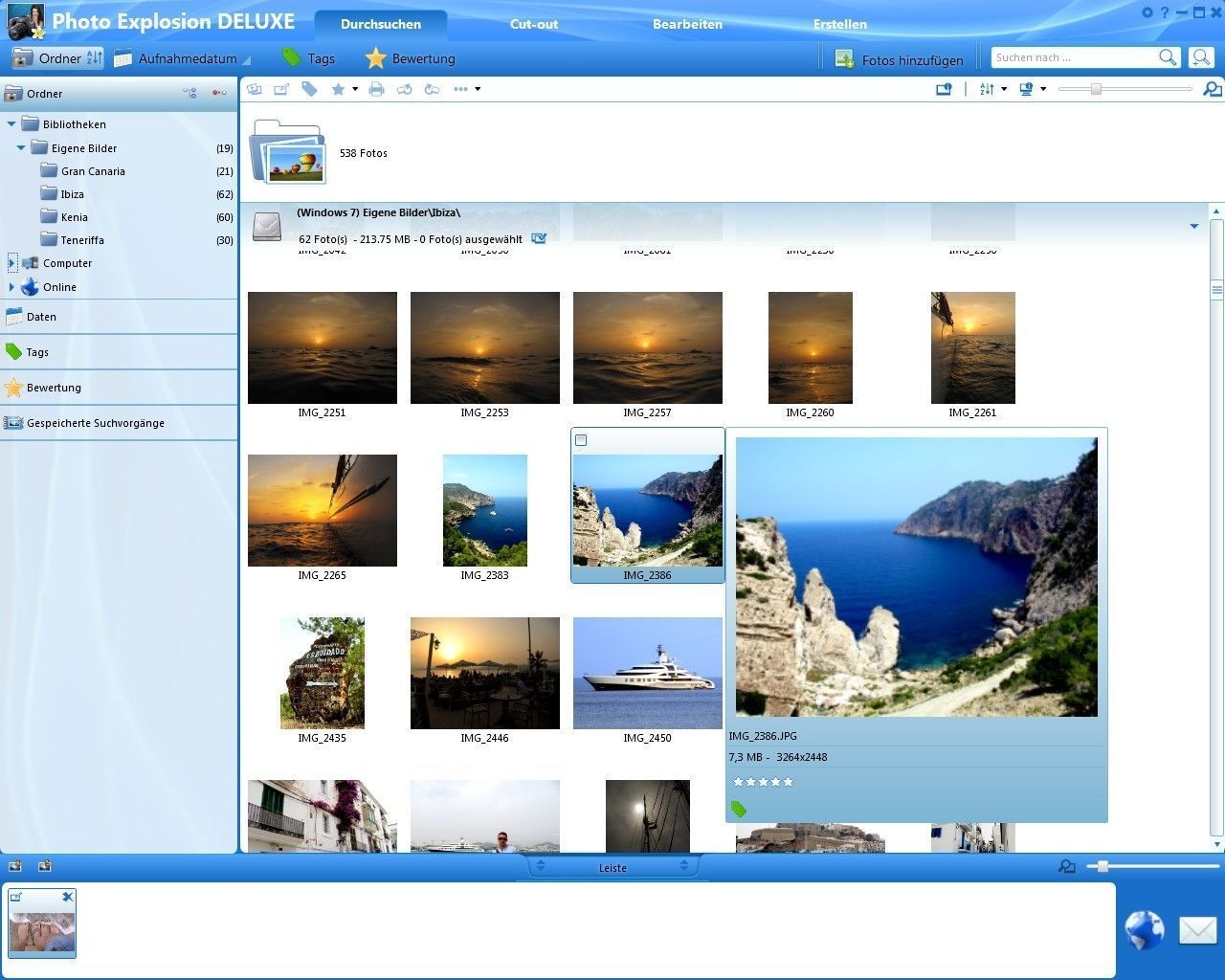Open the Gespeicherte Suchvorgänge panel

pos(95,423)
